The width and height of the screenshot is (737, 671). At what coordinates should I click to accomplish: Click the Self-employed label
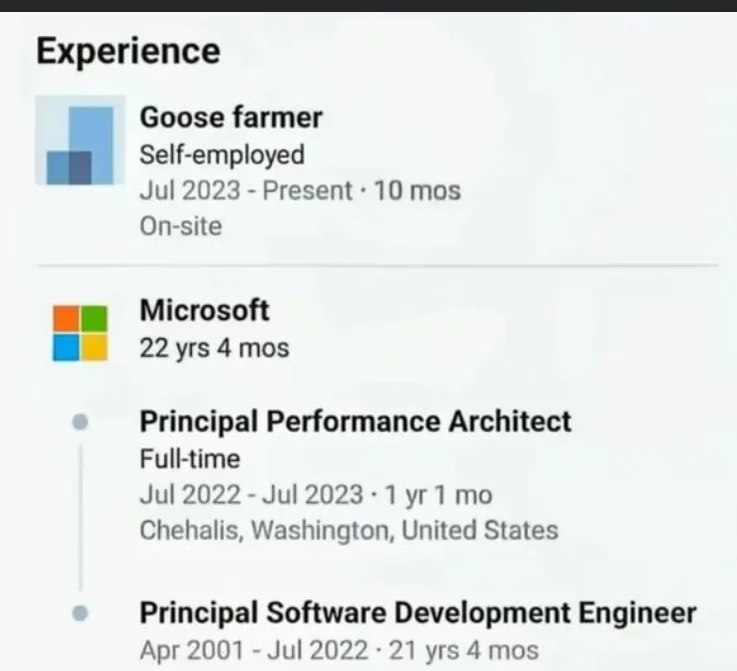coord(222,155)
